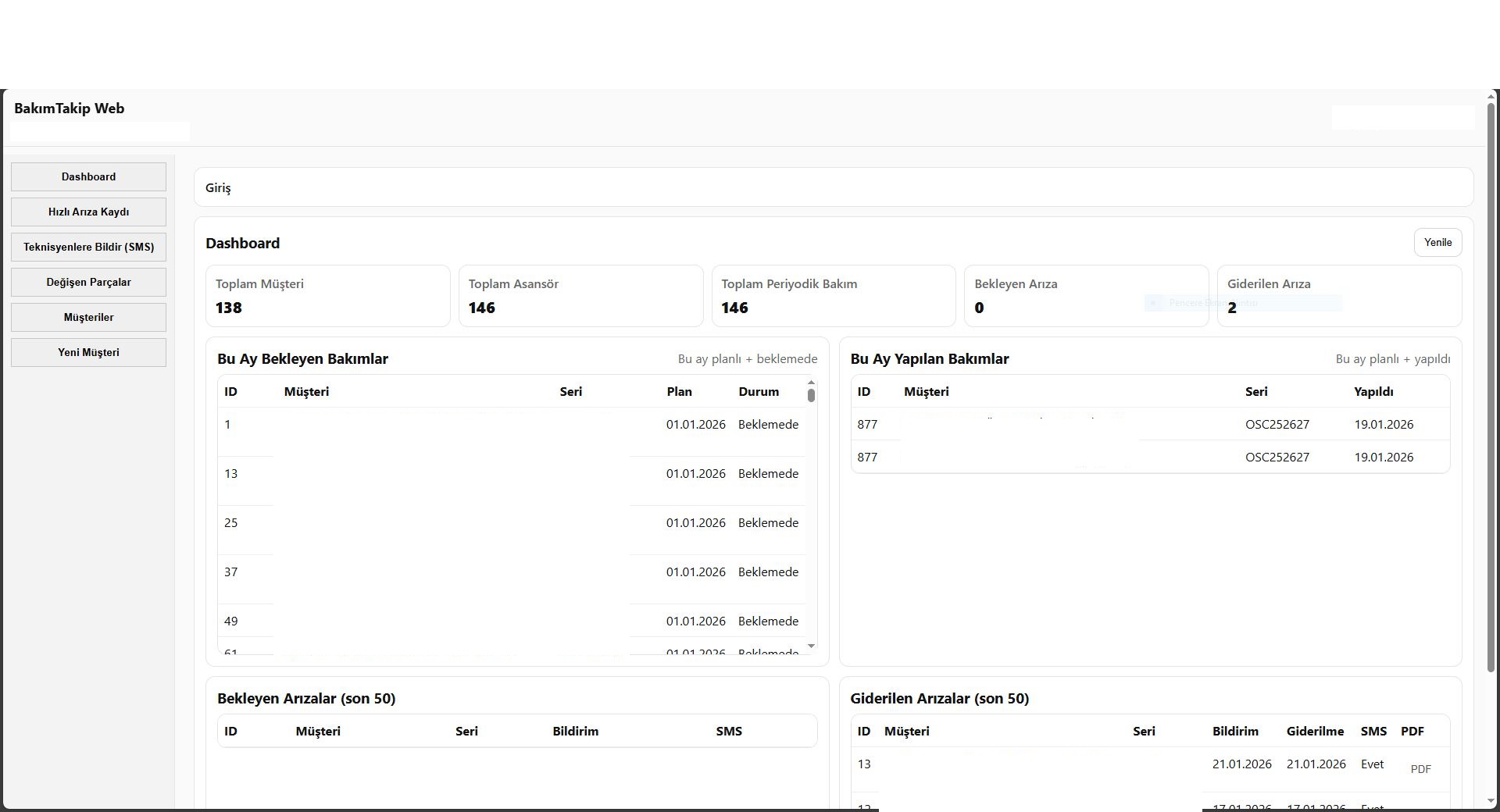Screen dimensions: 1500x812
Task: Select the Toplam Asansör card
Action: tap(581, 296)
